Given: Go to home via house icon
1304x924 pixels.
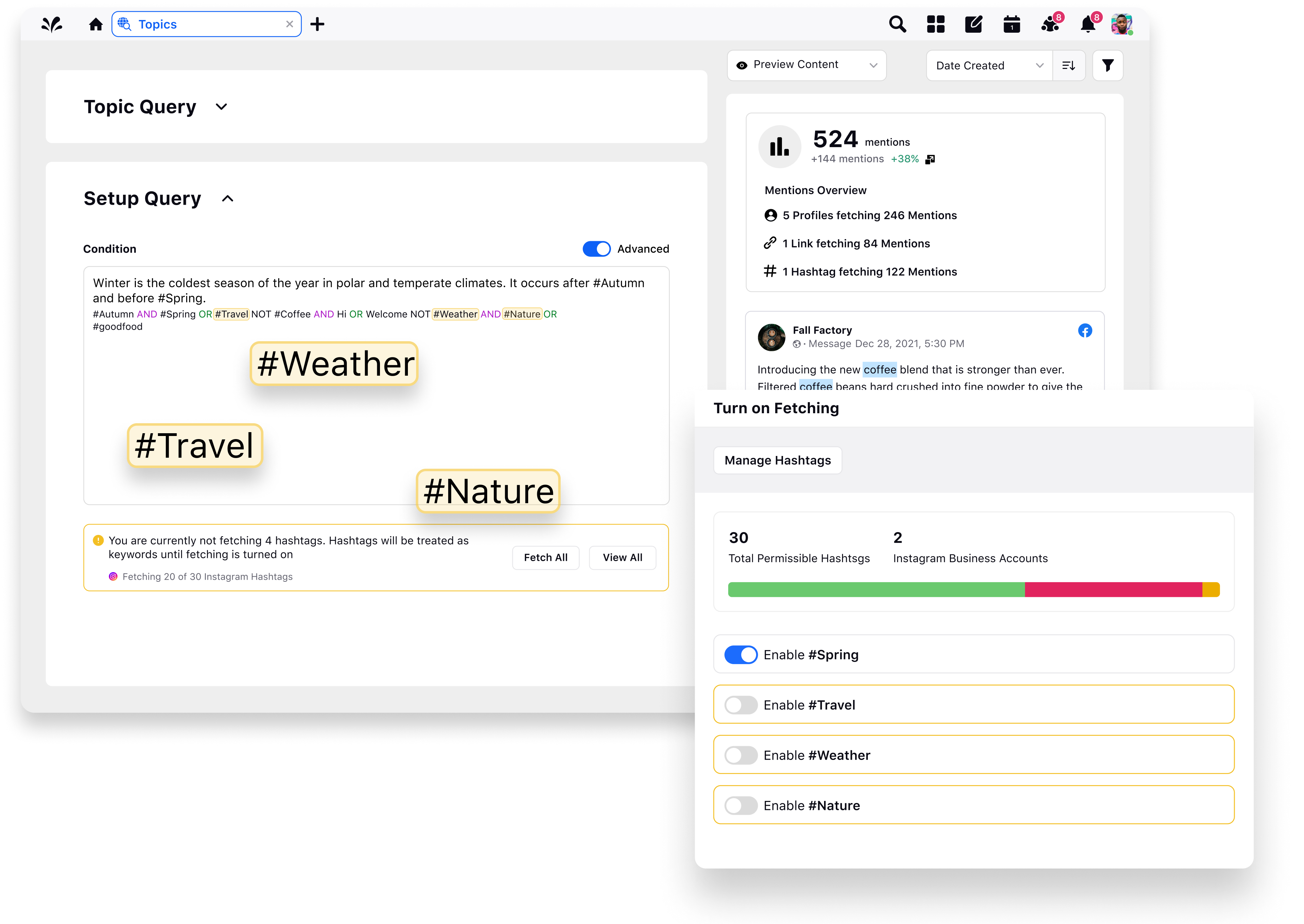Looking at the screenshot, I should [x=96, y=24].
